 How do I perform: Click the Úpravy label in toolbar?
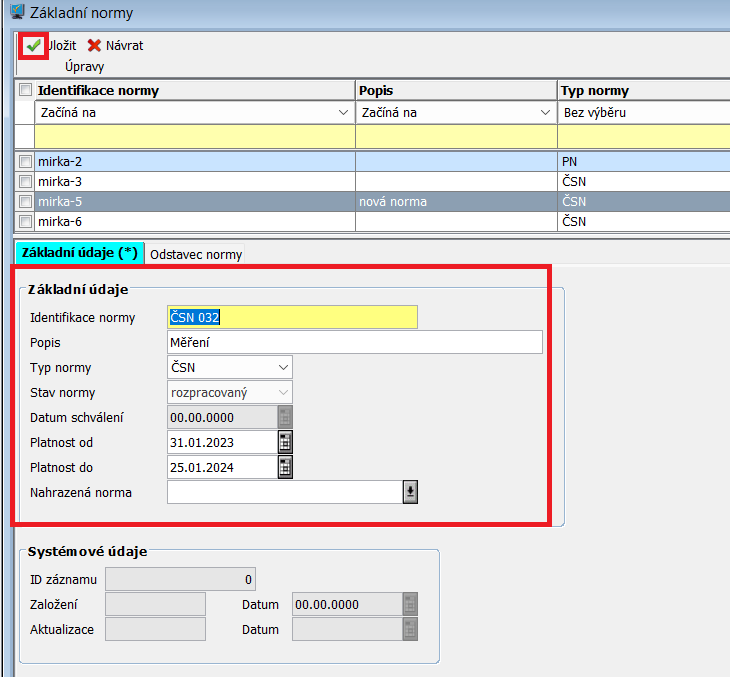pos(84,67)
